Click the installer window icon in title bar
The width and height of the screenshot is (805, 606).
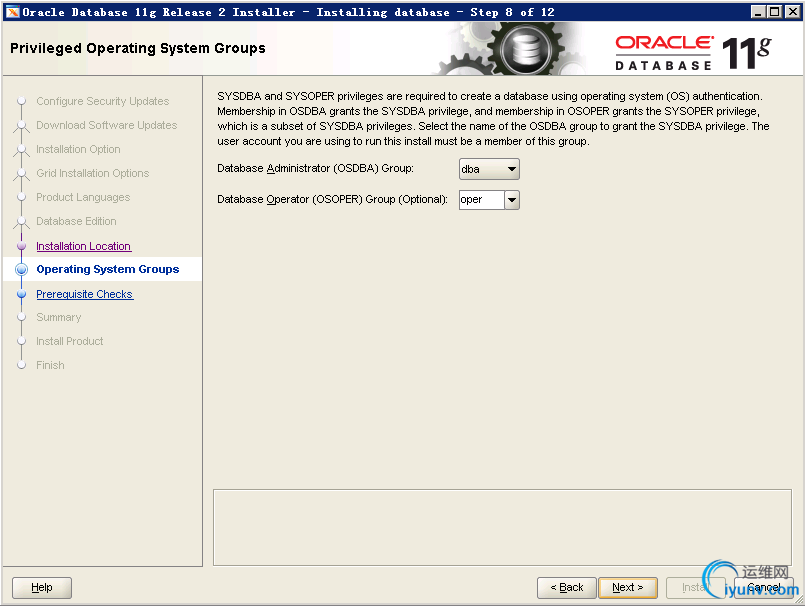[x=12, y=12]
